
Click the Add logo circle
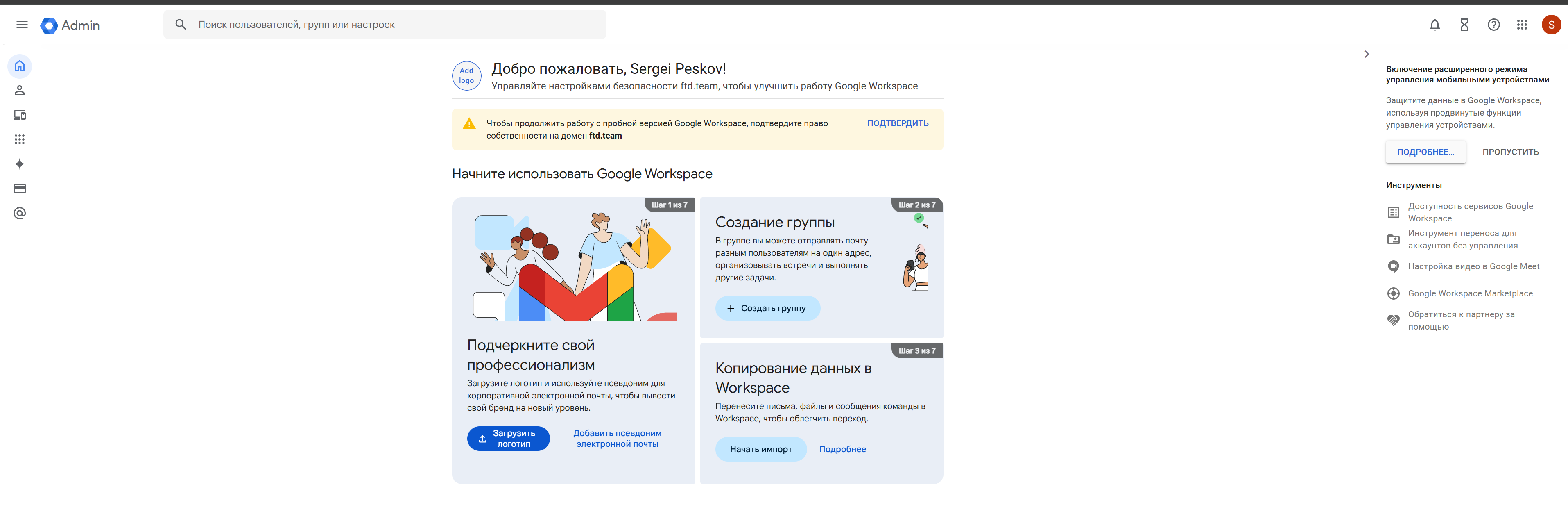466,76
